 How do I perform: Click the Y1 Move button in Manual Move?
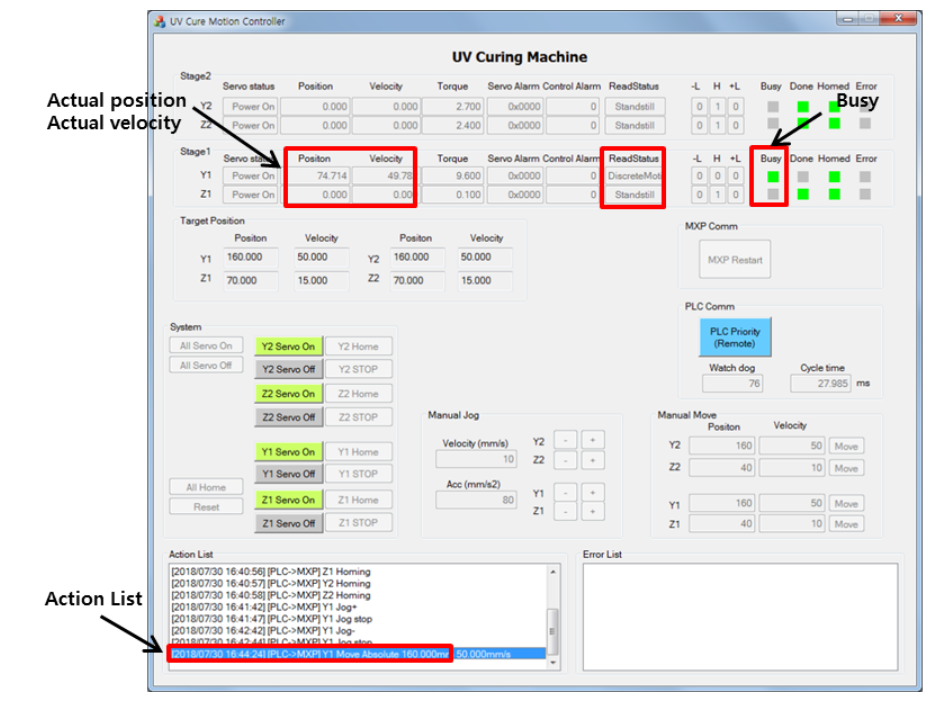pos(845,504)
